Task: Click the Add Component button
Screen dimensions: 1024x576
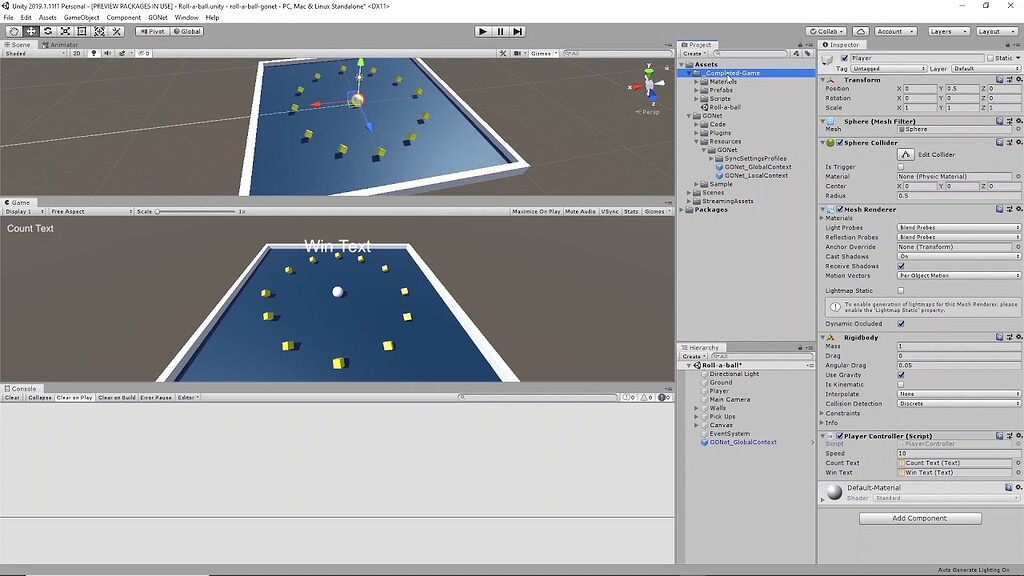Action: coord(919,518)
